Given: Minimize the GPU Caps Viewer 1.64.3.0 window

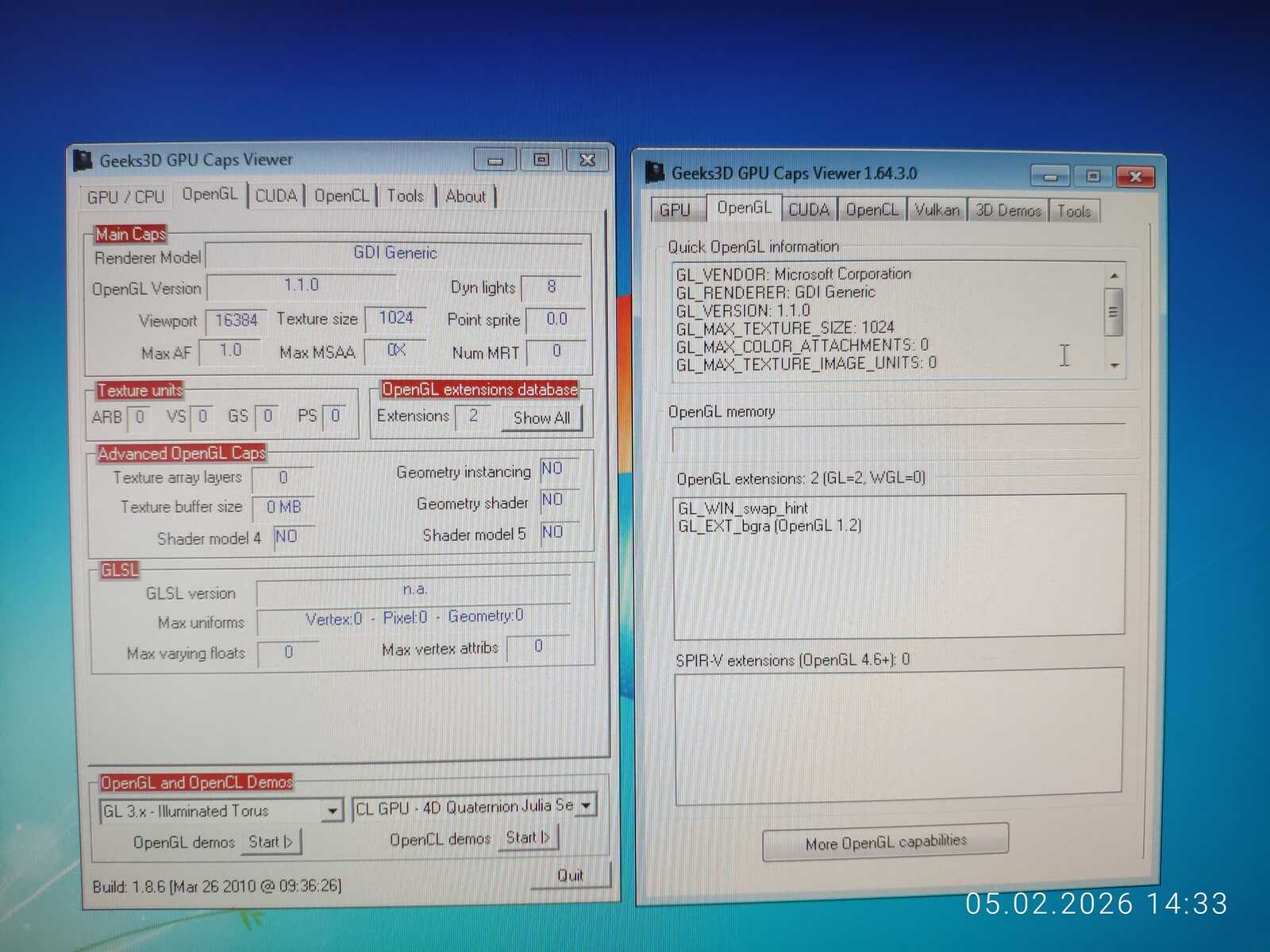Looking at the screenshot, I should click(x=1050, y=175).
